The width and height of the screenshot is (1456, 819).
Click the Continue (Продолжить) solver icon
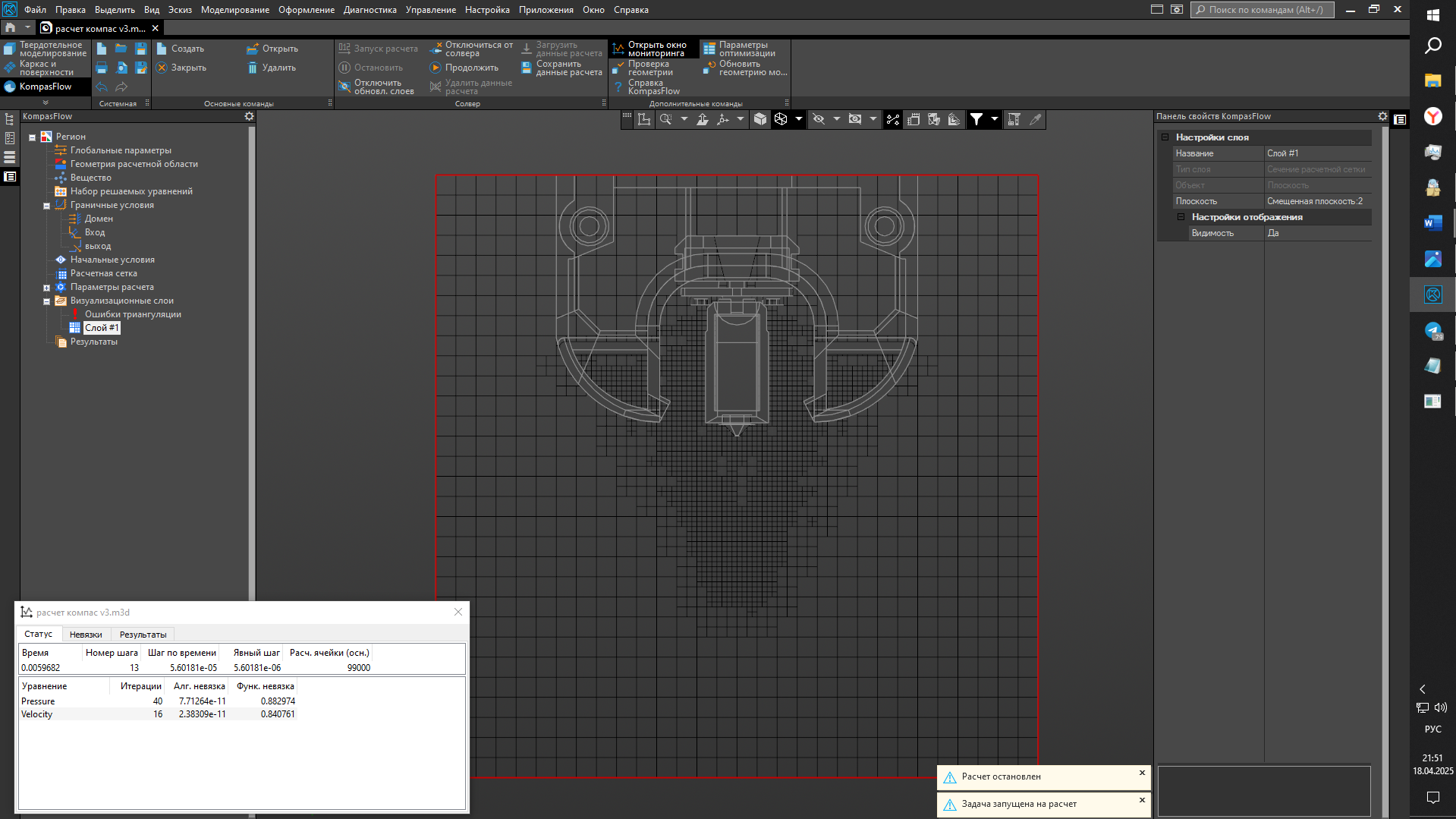(436, 68)
